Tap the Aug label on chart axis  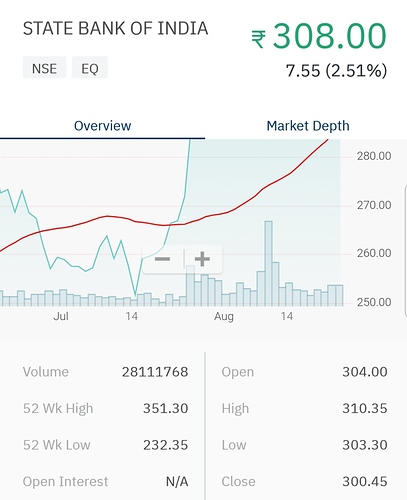(x=224, y=316)
